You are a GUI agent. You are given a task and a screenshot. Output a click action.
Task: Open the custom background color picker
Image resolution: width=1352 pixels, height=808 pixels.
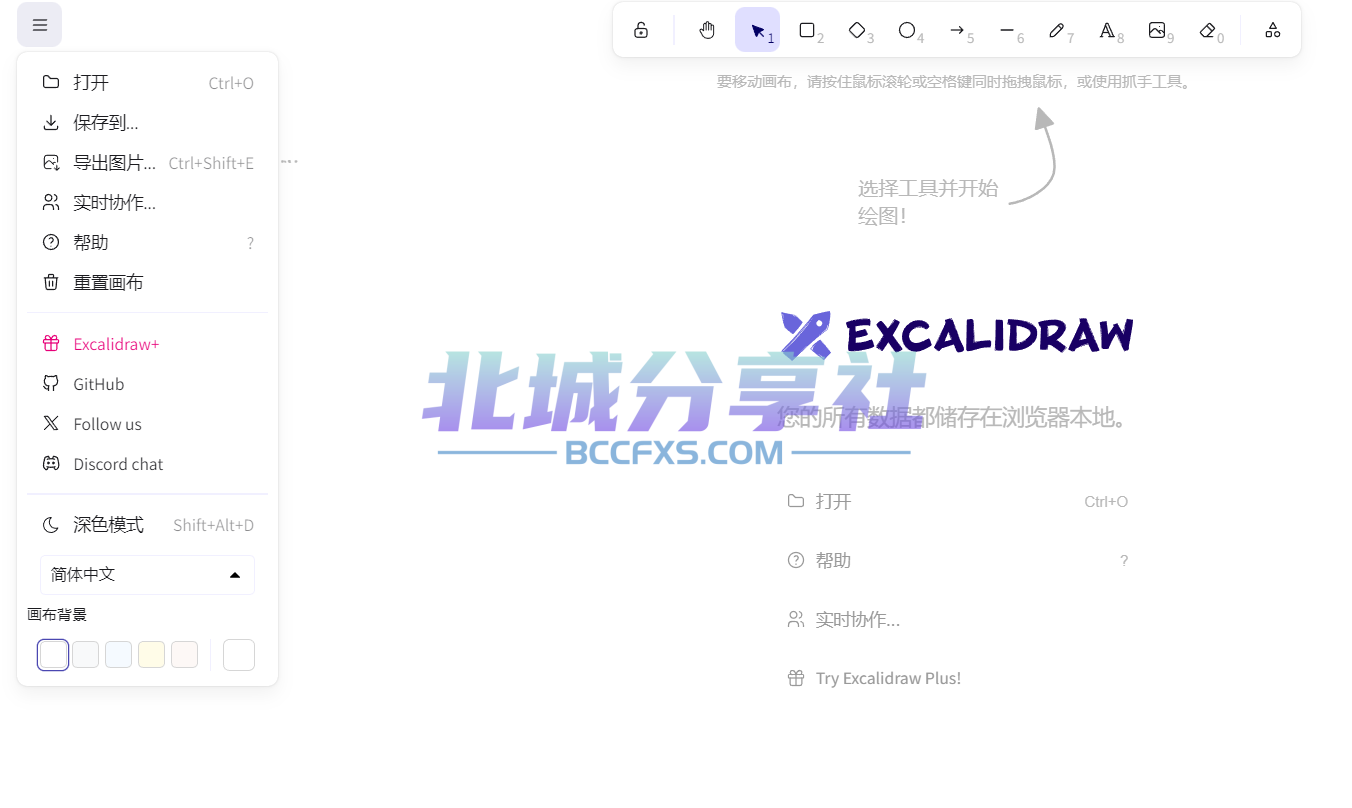click(239, 655)
